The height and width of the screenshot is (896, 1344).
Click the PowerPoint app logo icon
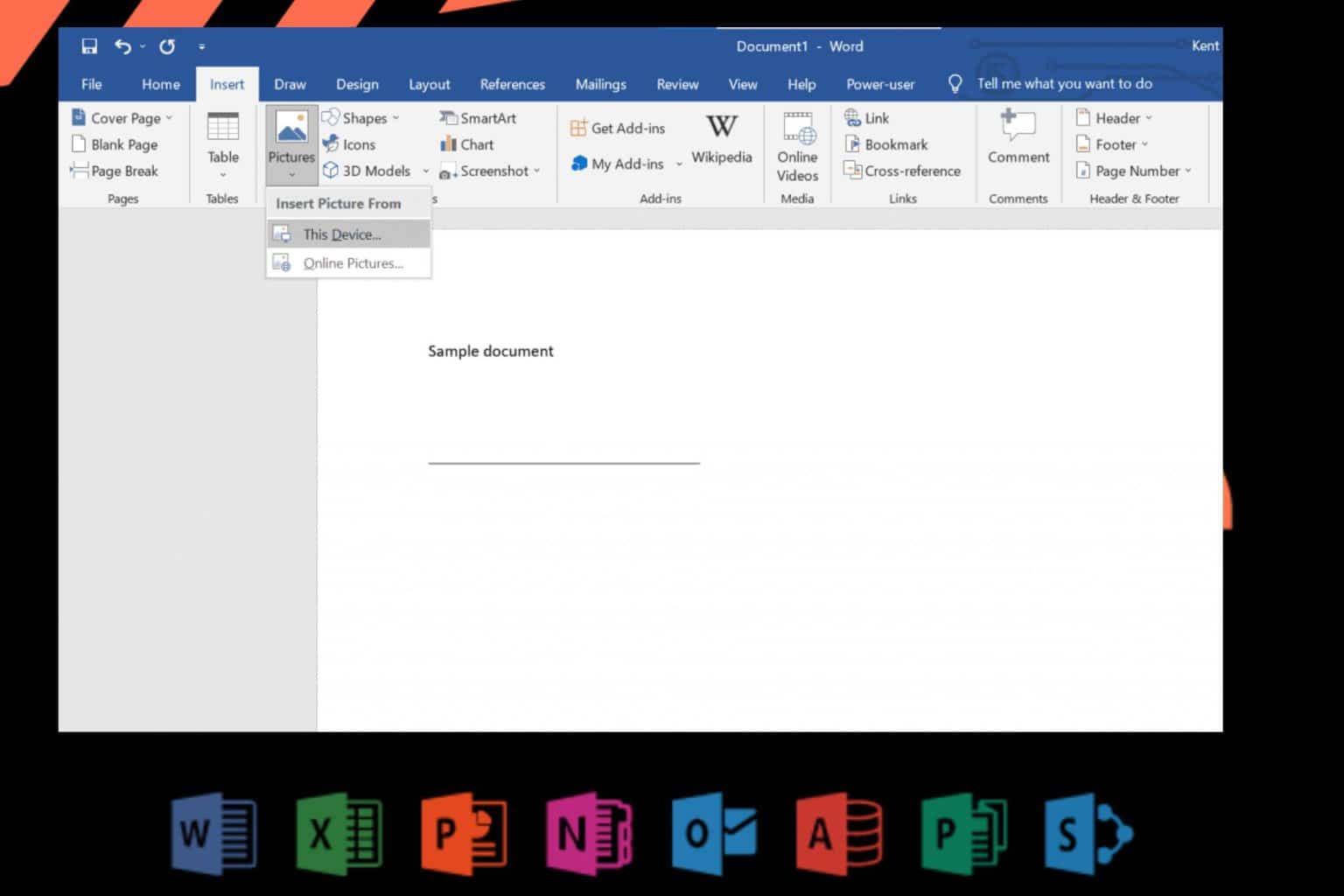click(464, 834)
